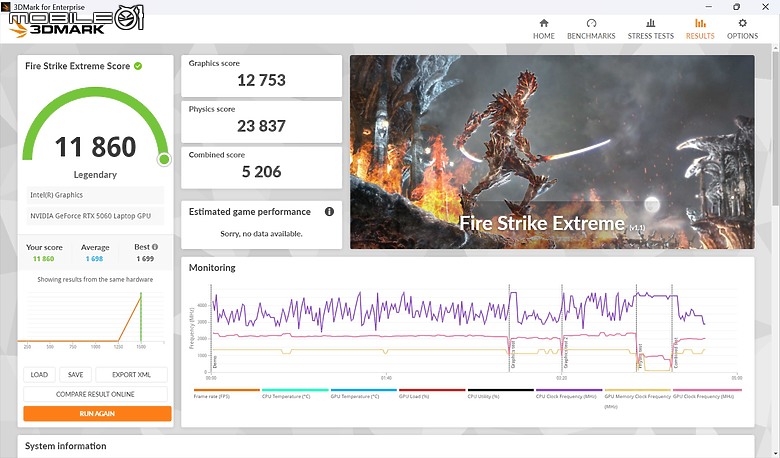The width and height of the screenshot is (780, 458).
Task: Click the Home house icon
Action: (544, 23)
